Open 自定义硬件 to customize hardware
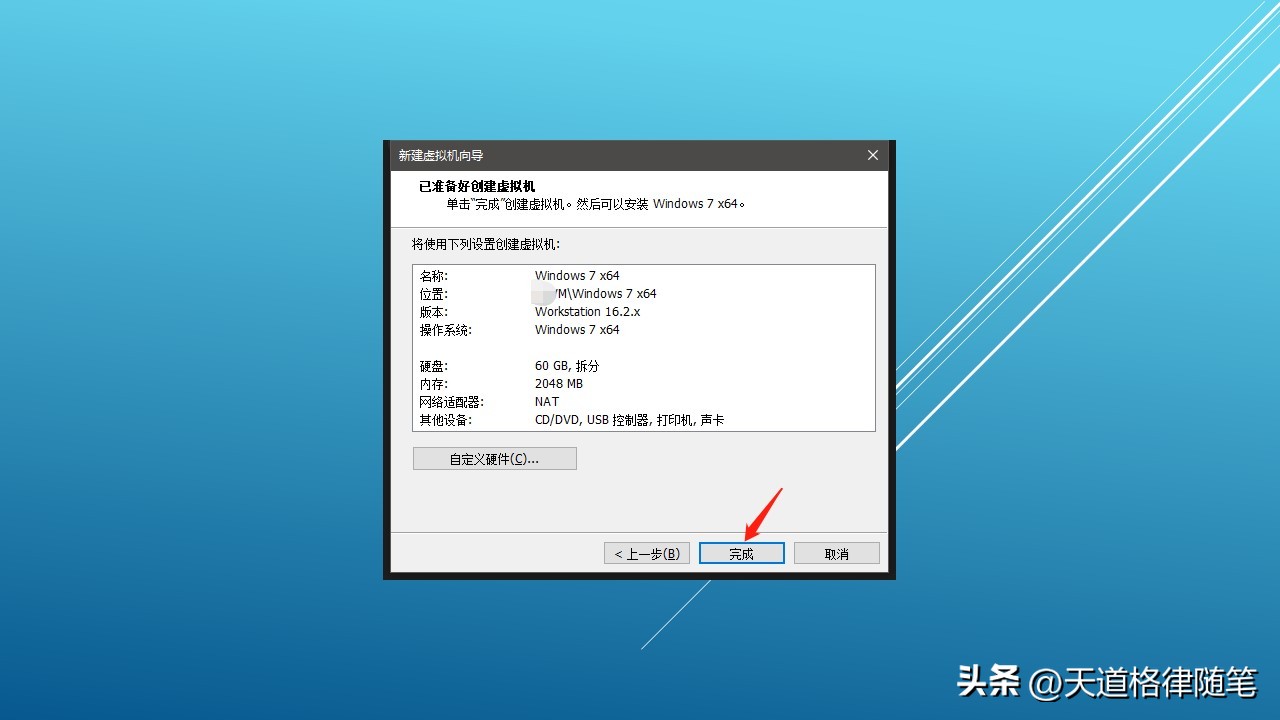This screenshot has height=720, width=1280. (494, 458)
